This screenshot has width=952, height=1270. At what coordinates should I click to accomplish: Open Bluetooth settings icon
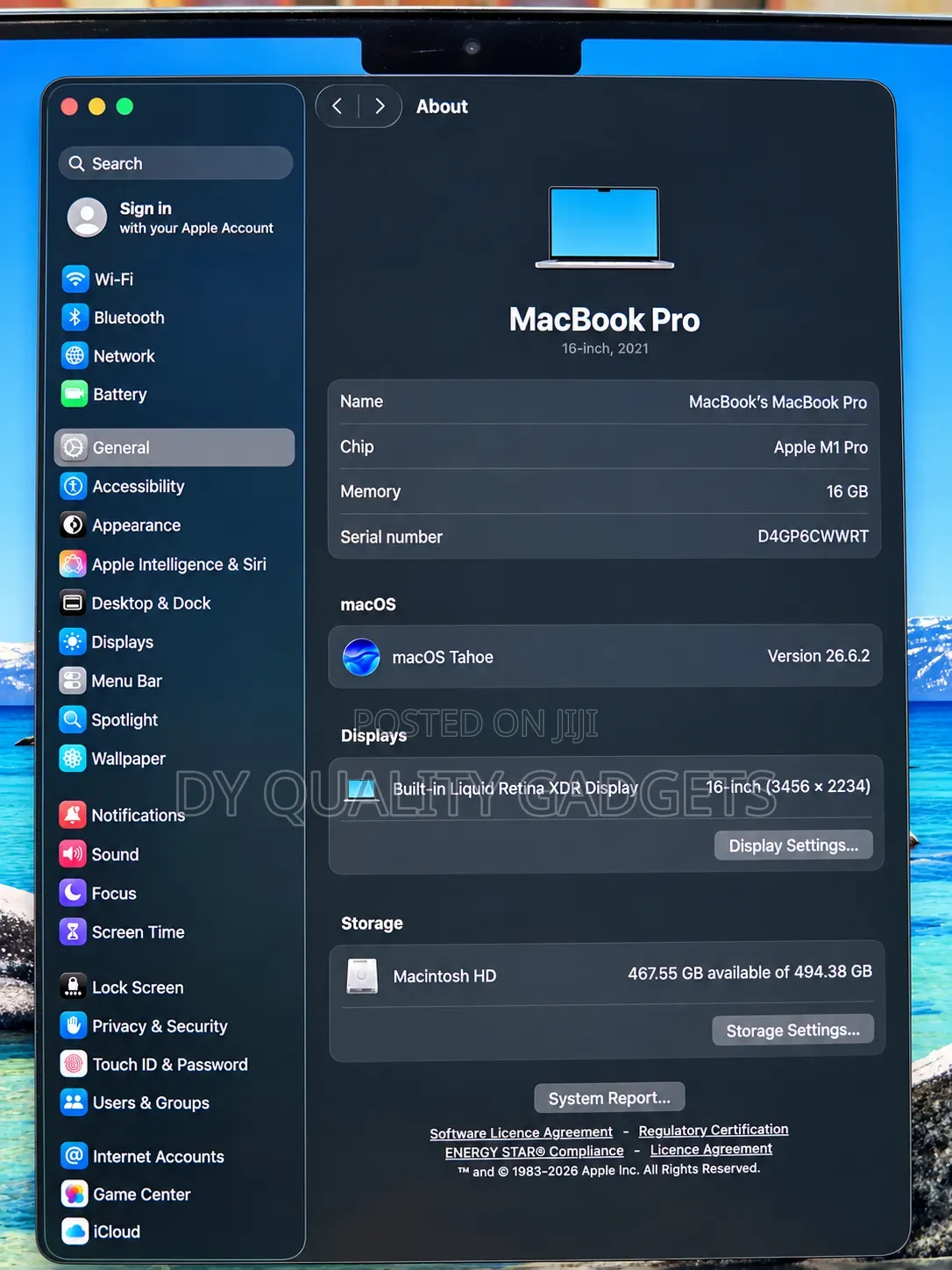tap(75, 317)
